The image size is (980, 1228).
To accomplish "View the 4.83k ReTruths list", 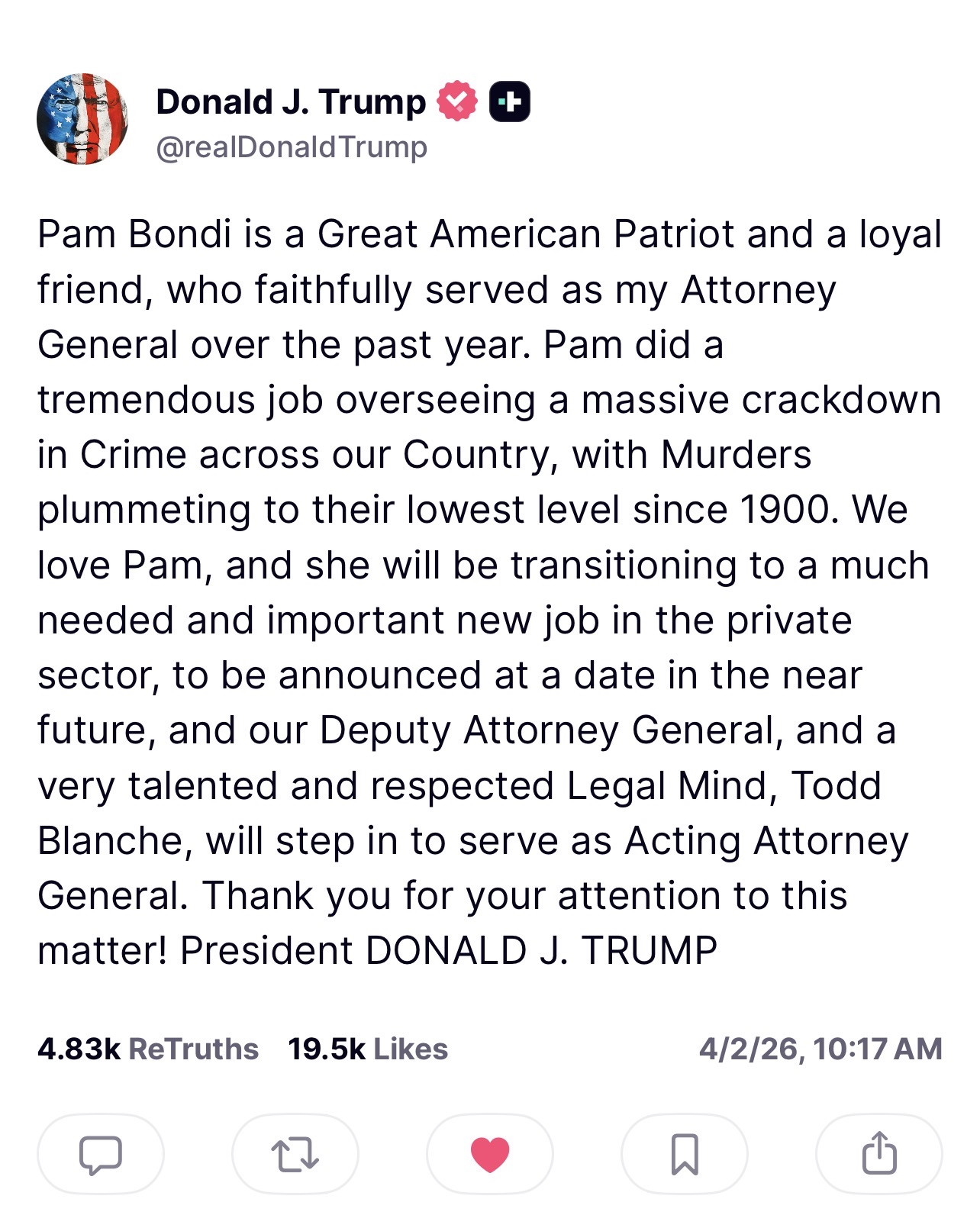I will 147,1049.
